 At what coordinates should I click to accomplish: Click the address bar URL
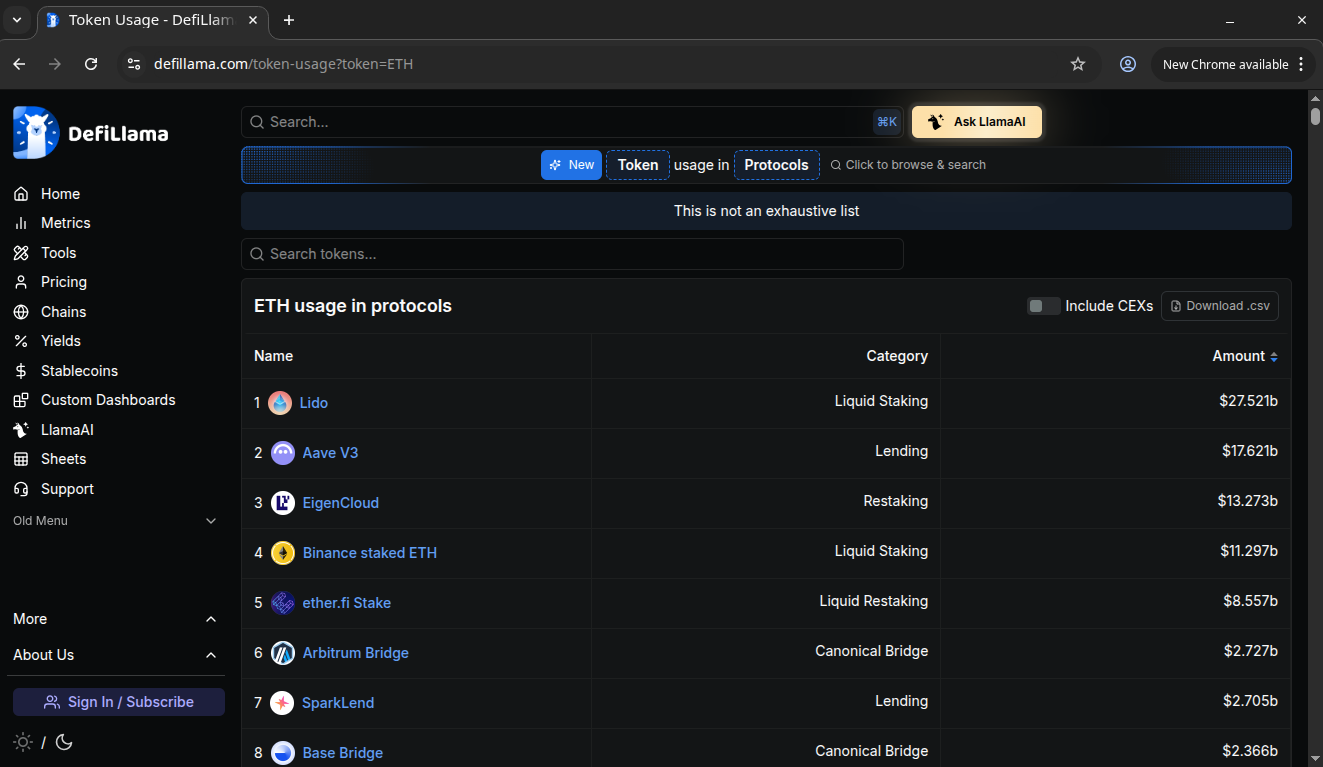283,64
